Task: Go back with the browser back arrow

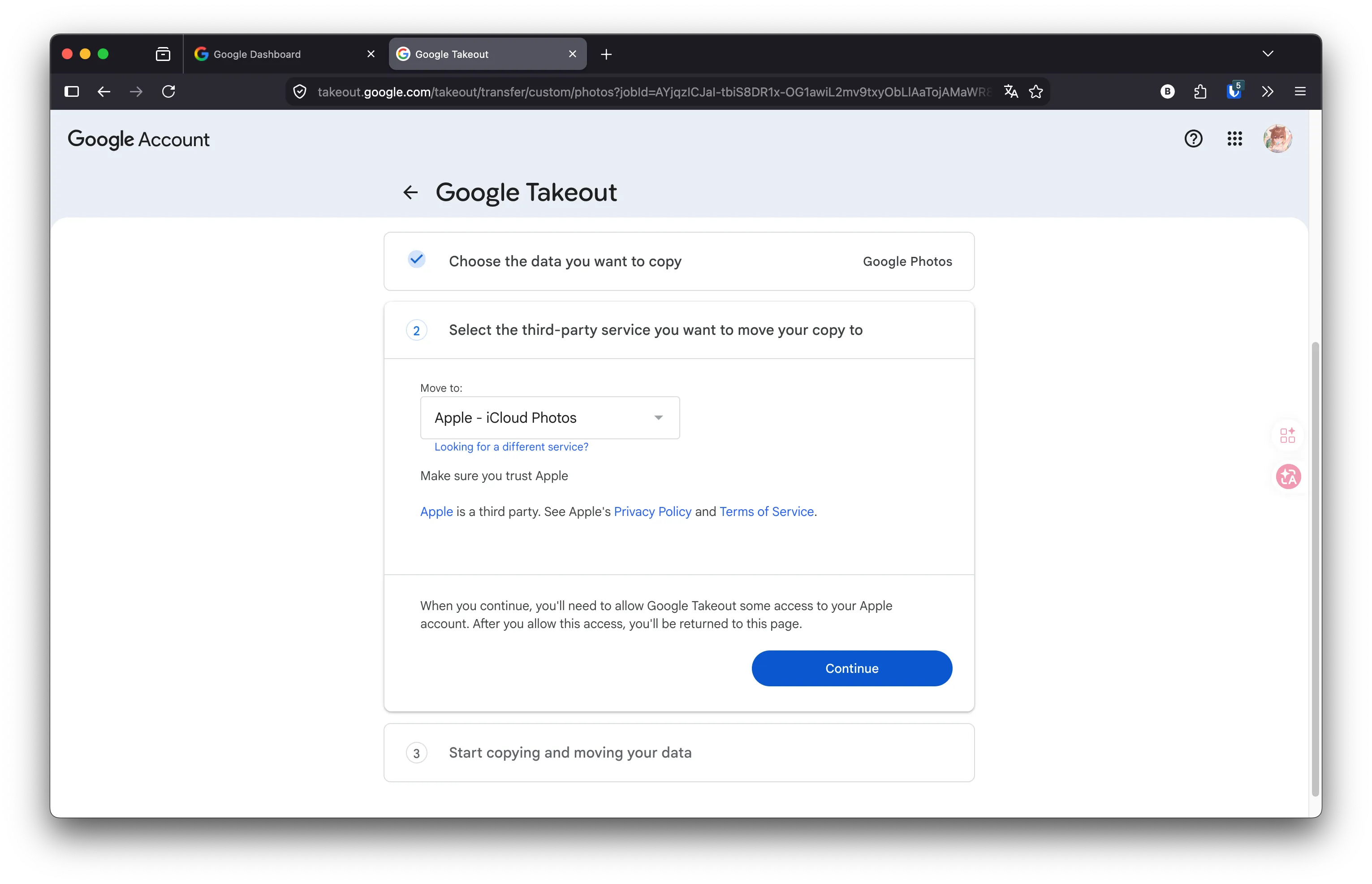Action: click(x=104, y=91)
